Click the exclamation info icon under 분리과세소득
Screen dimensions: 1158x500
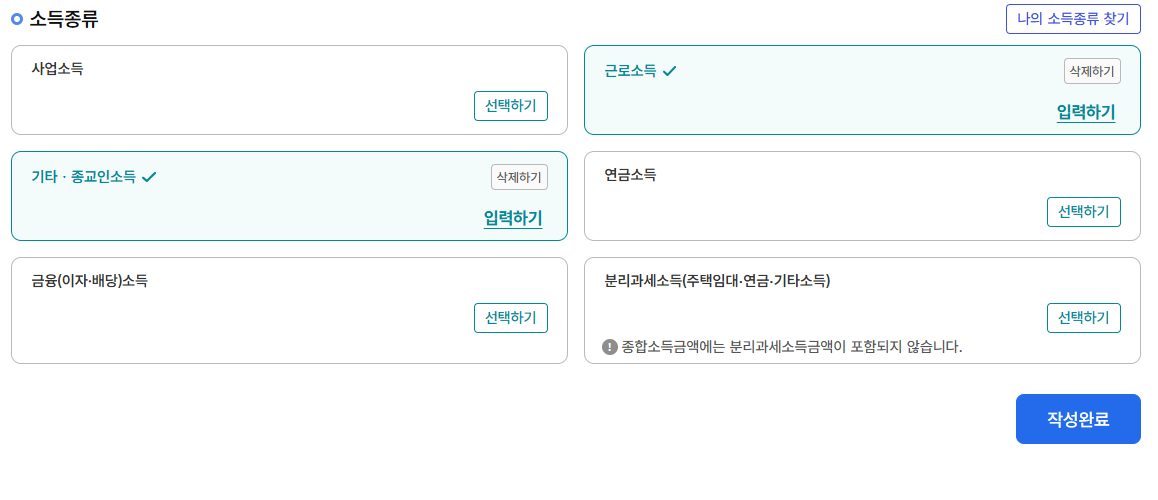click(610, 346)
